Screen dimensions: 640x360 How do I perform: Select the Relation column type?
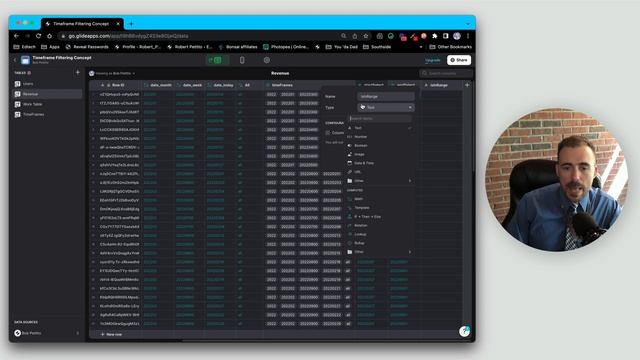coord(380,225)
